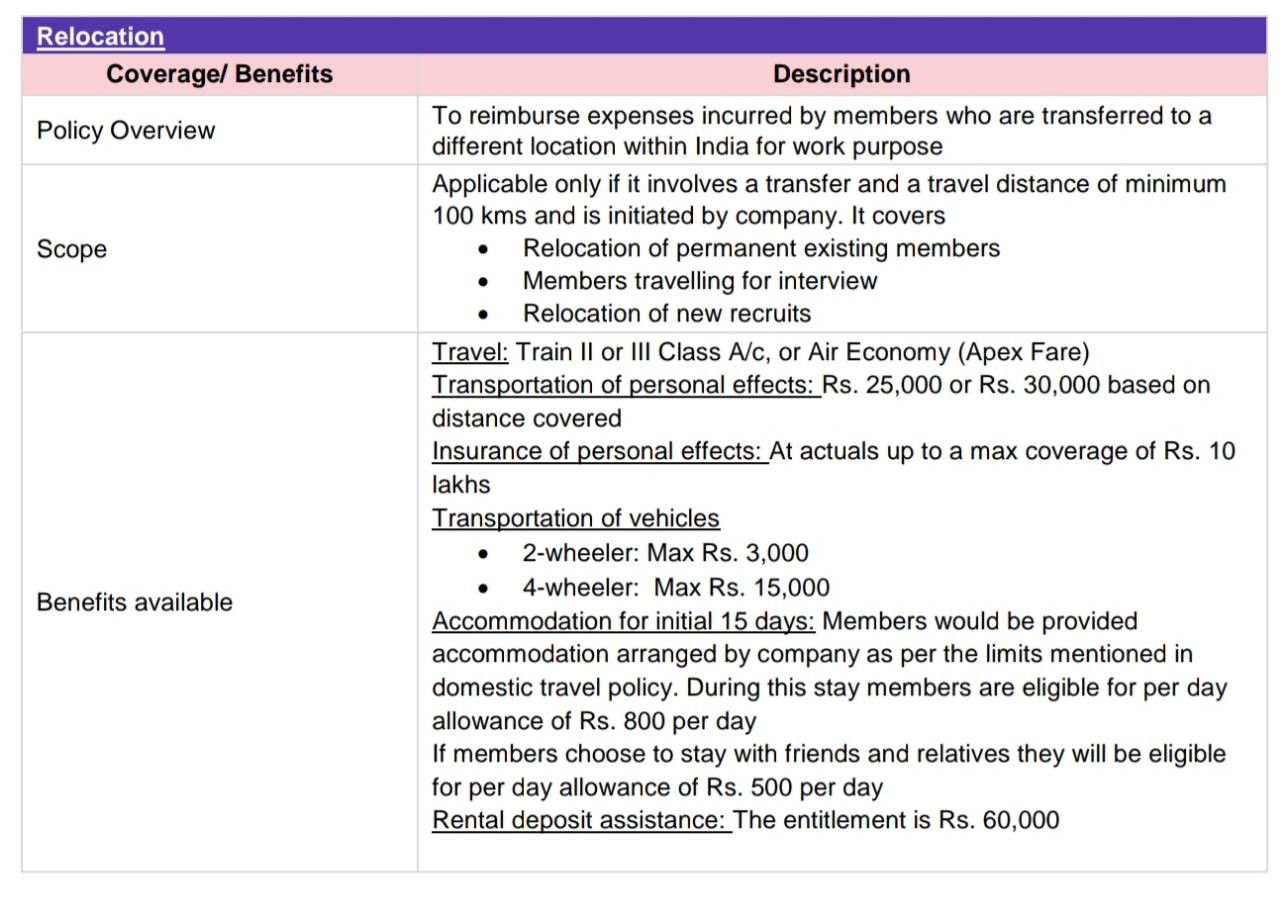The image size is (1280, 913).
Task: Click Relocation of new recruits bullet
Action: click(667, 313)
